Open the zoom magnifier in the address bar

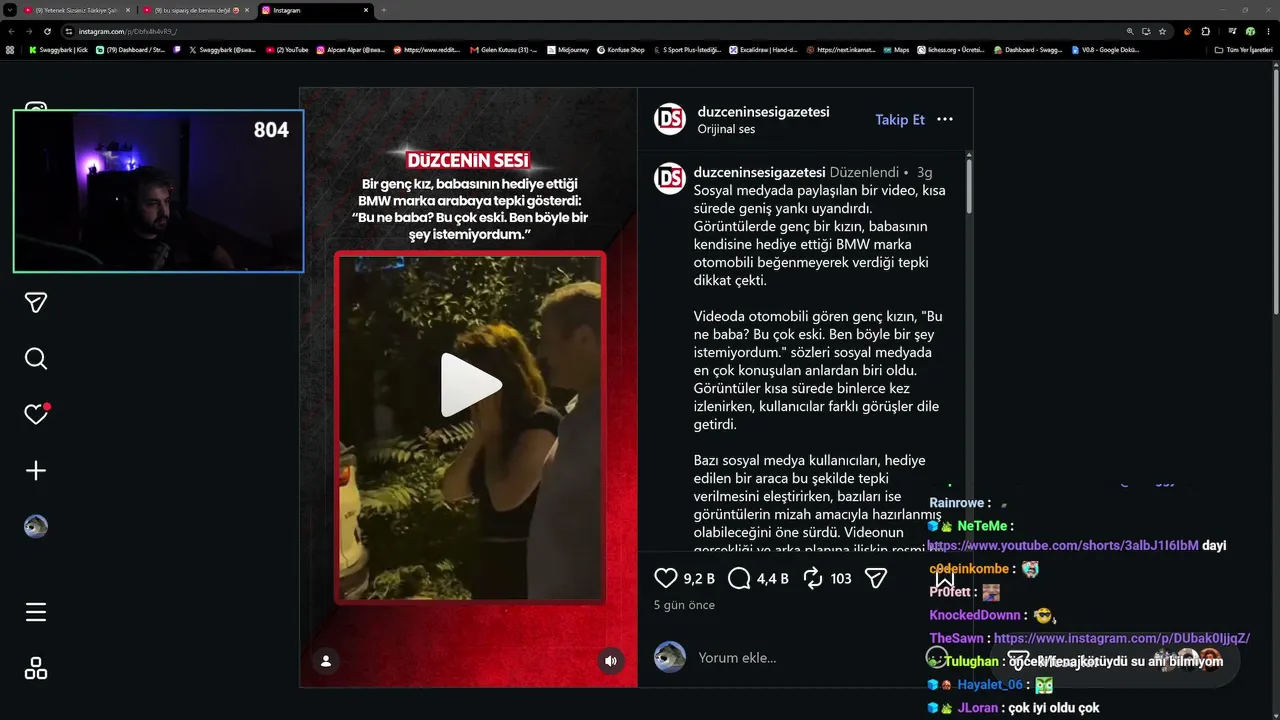click(x=1130, y=31)
